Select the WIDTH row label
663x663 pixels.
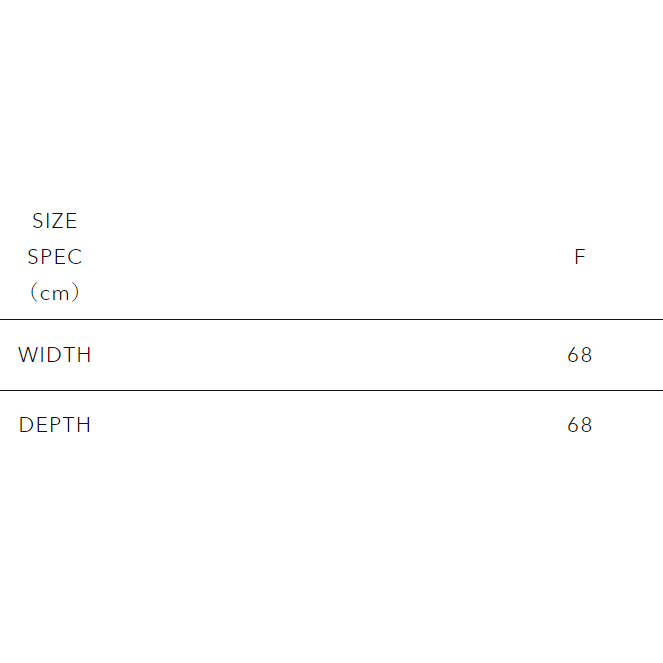(55, 355)
